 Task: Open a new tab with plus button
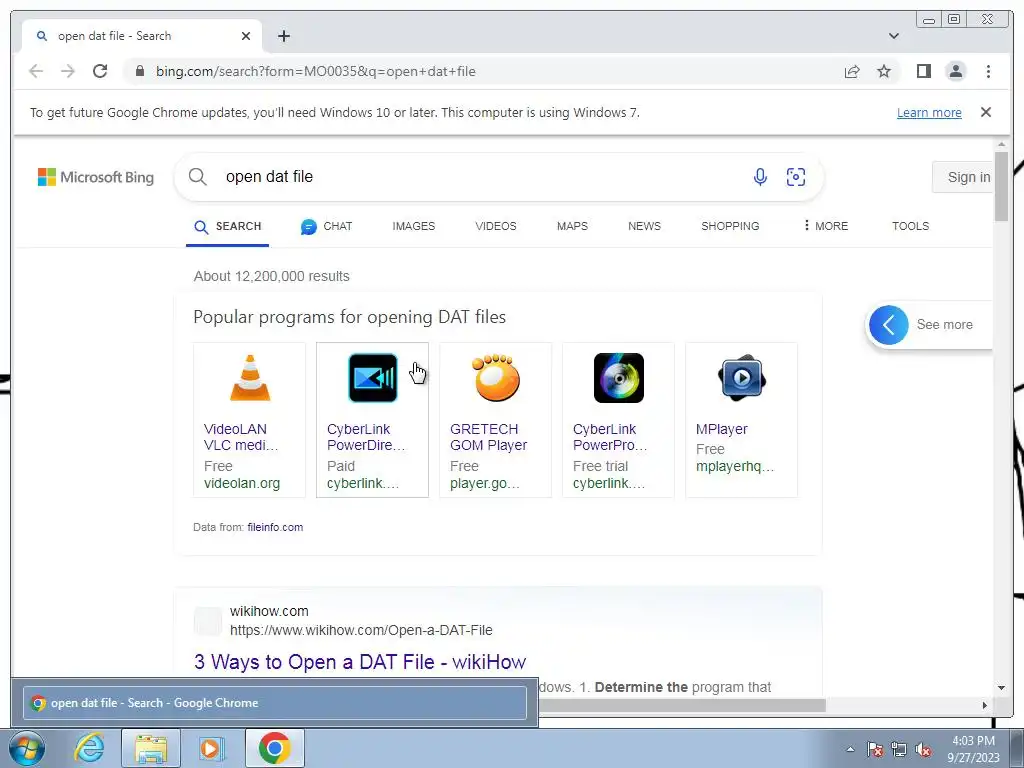tap(283, 36)
